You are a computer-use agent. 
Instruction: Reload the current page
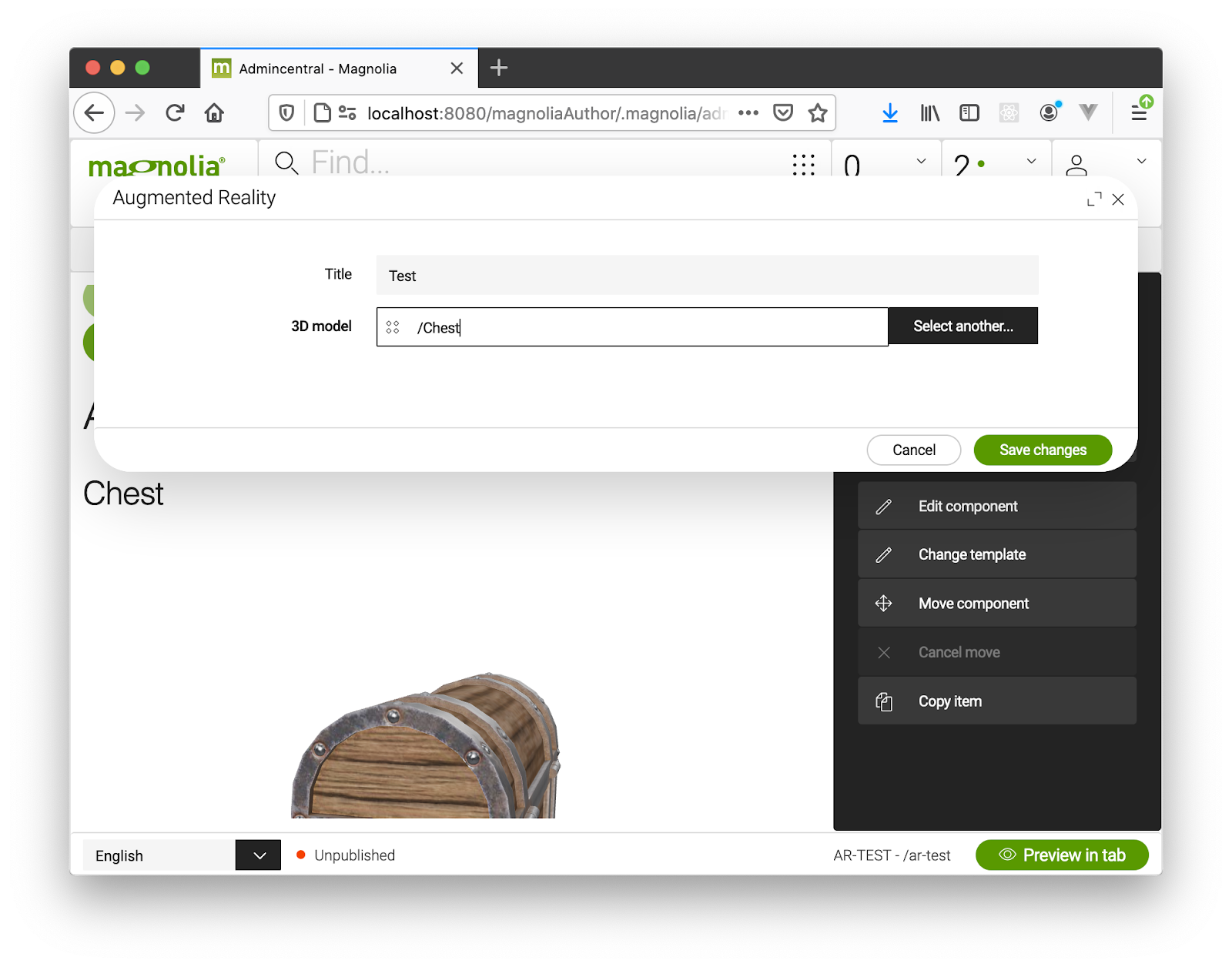[x=175, y=113]
